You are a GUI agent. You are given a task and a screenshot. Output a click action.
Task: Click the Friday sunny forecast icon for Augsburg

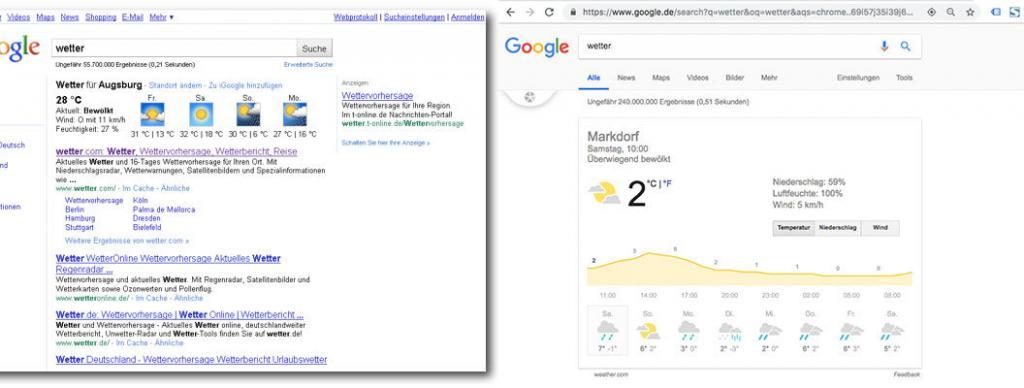[x=152, y=114]
